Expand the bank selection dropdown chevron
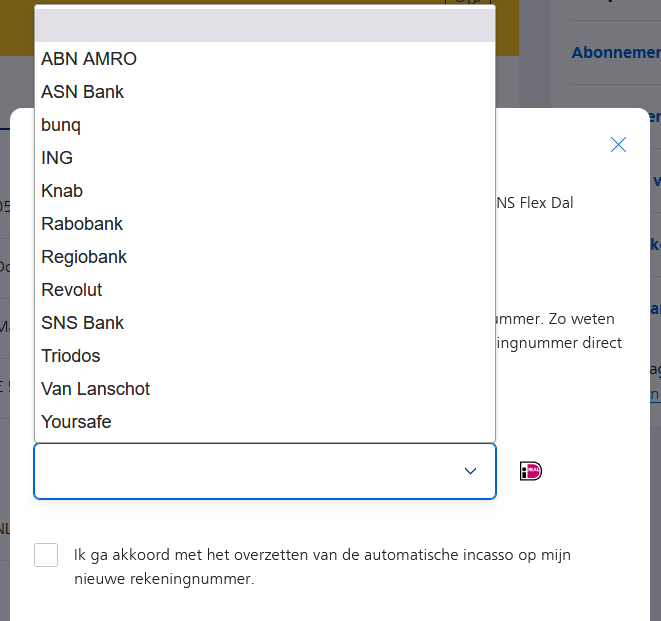The width and height of the screenshot is (661, 621). click(470, 471)
